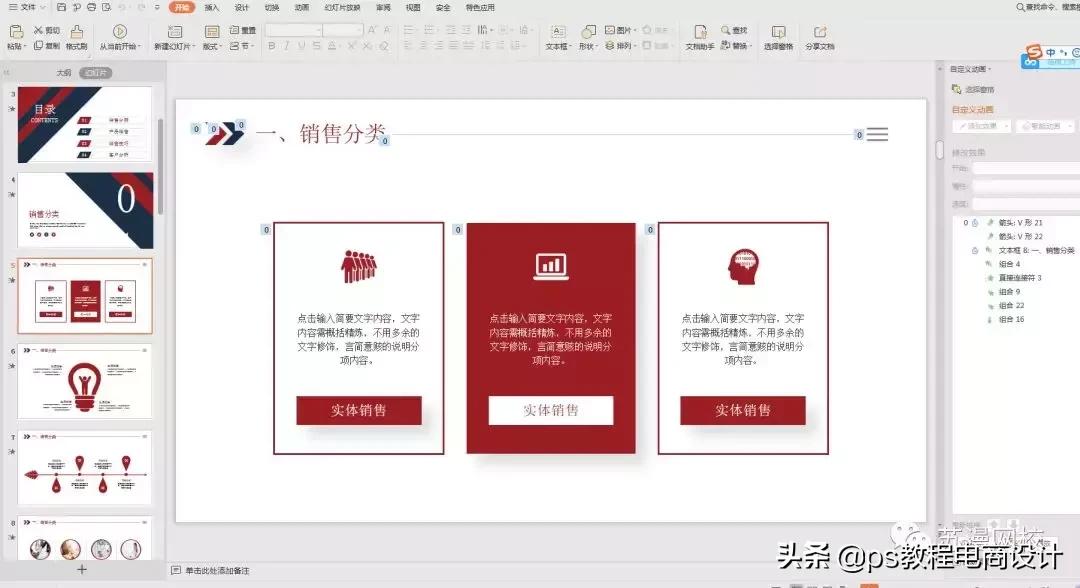The width and height of the screenshot is (1080, 588).
Task: Apply bold formatting with B icon
Action: [272, 45]
